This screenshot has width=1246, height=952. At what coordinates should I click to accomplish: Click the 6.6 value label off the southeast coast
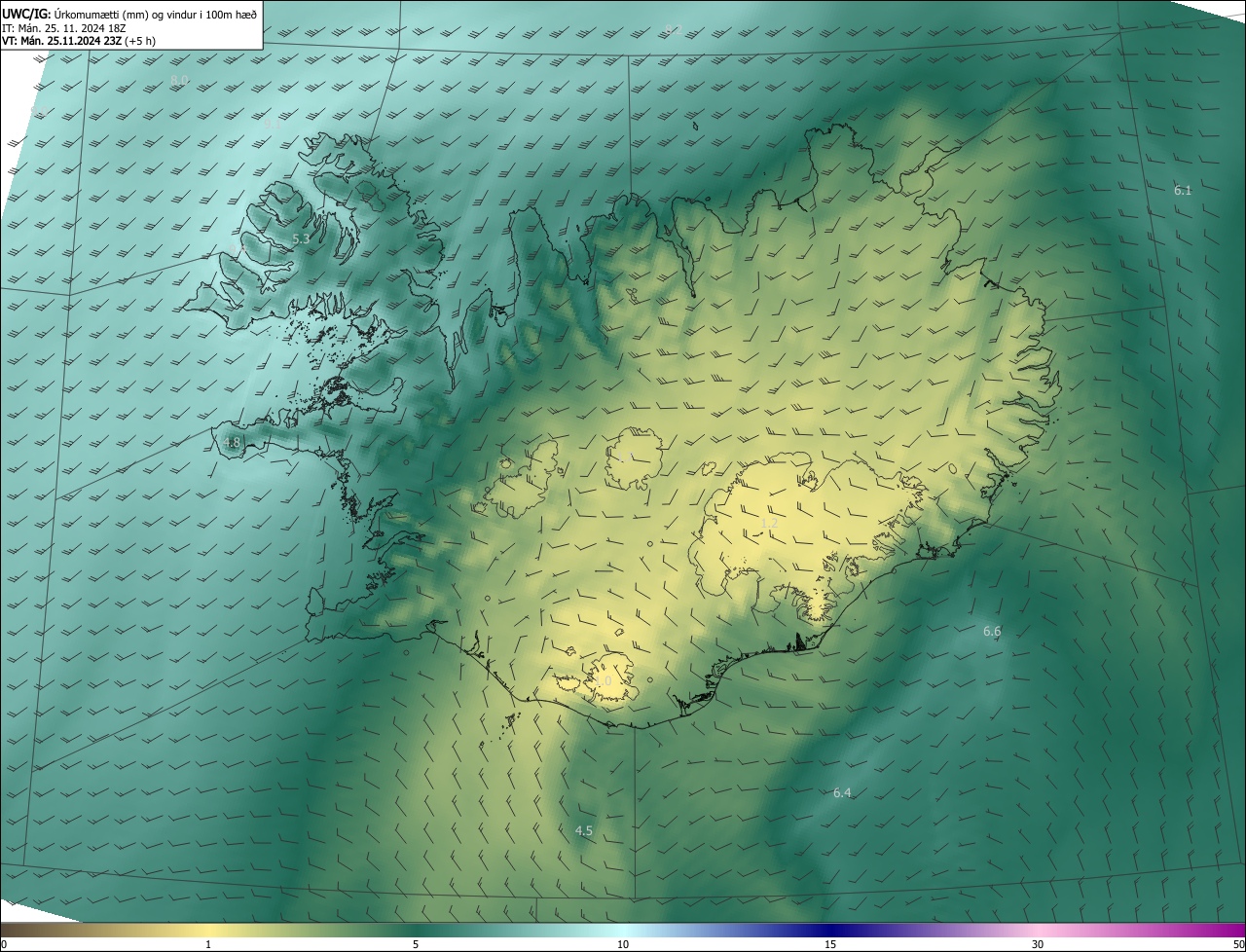click(992, 632)
